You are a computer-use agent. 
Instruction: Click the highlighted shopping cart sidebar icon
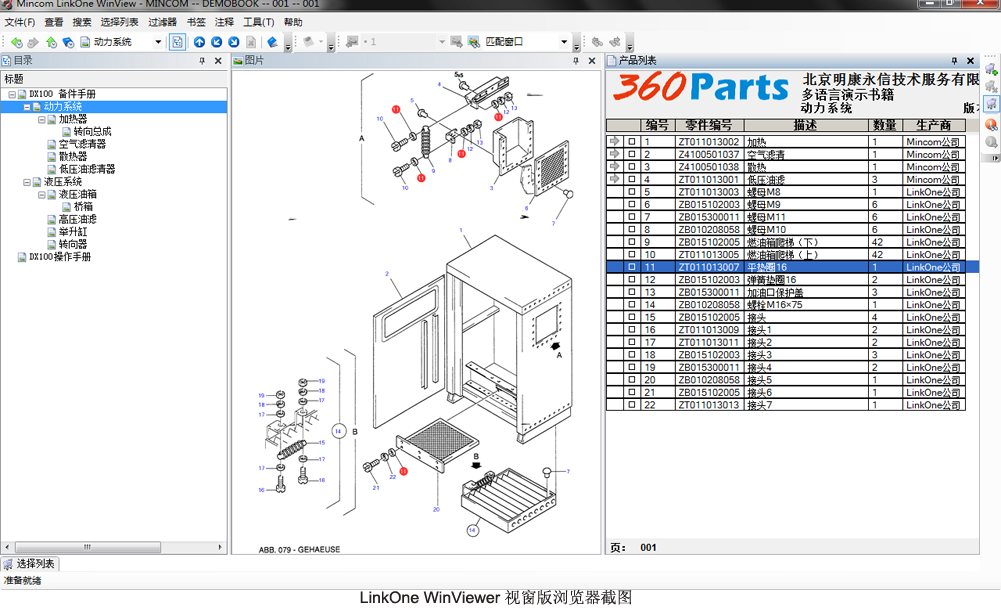pos(991,104)
